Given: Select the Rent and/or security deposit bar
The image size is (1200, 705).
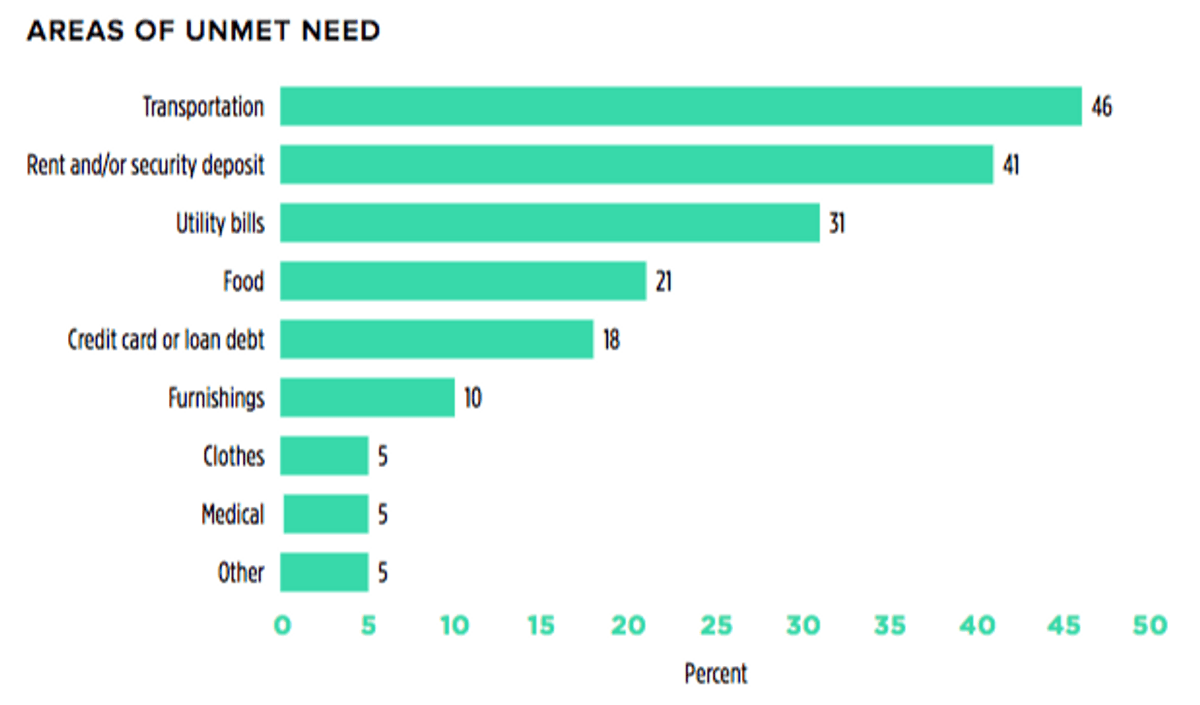Looking at the screenshot, I should [636, 164].
